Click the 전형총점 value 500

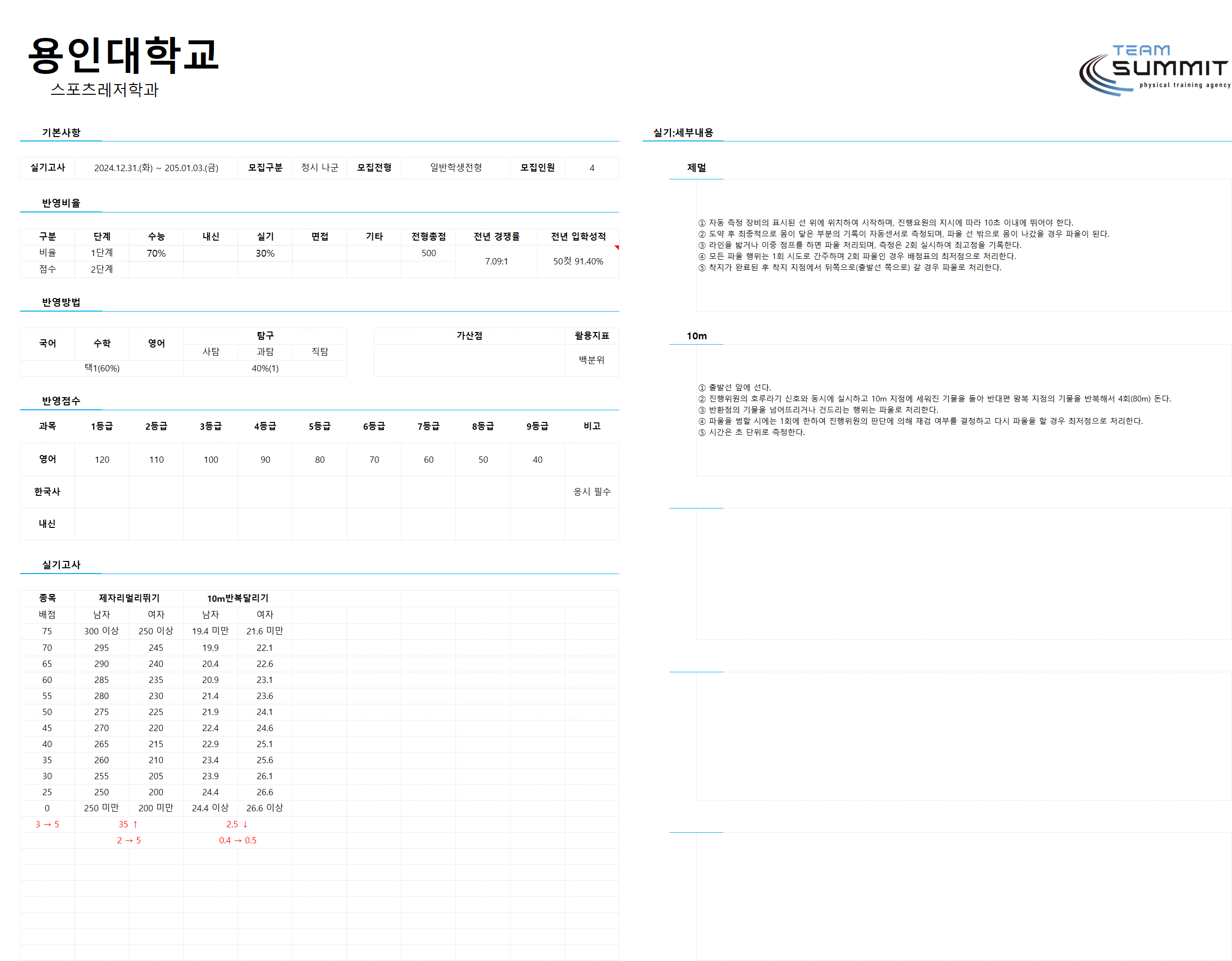[x=429, y=253]
